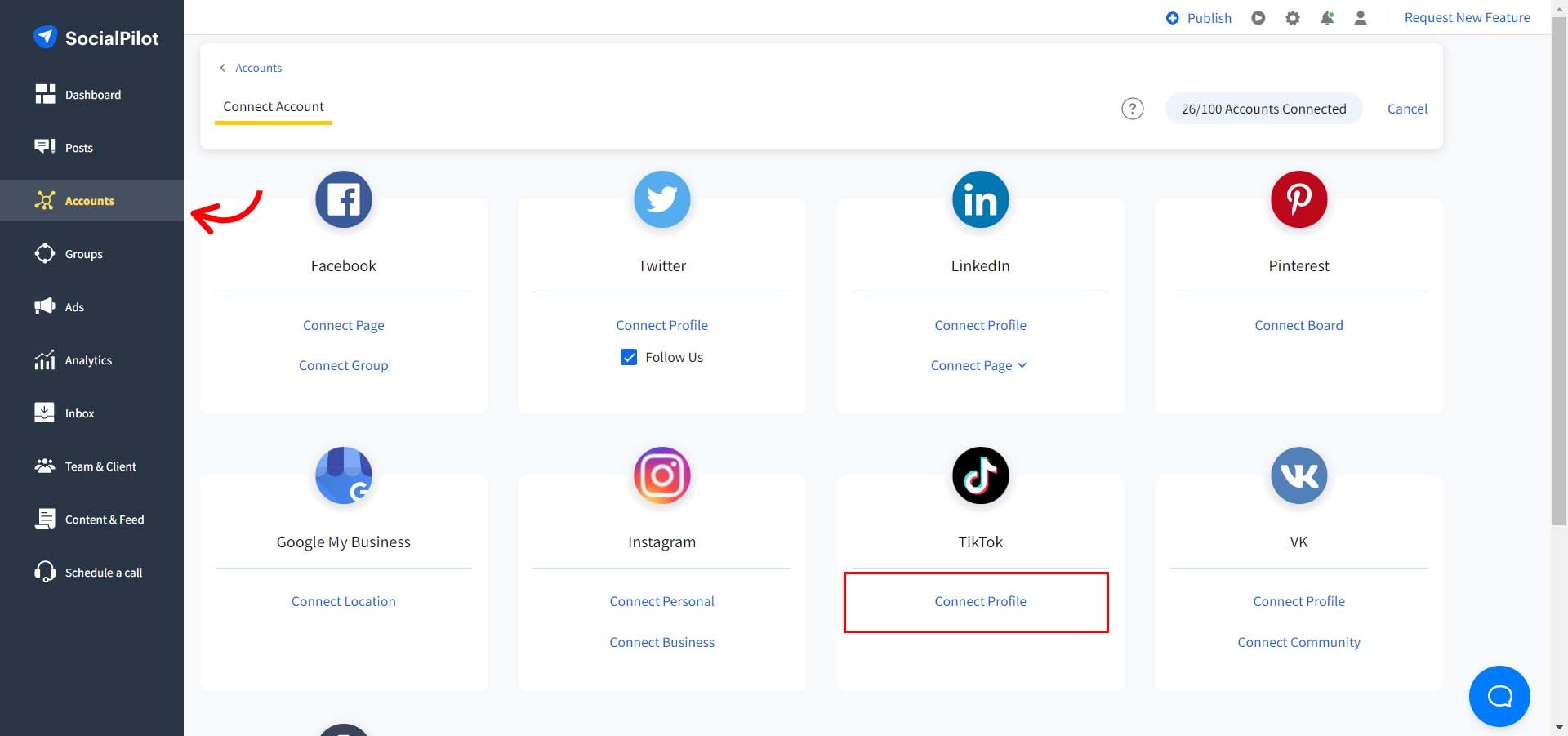Open the Groups panel

click(83, 253)
